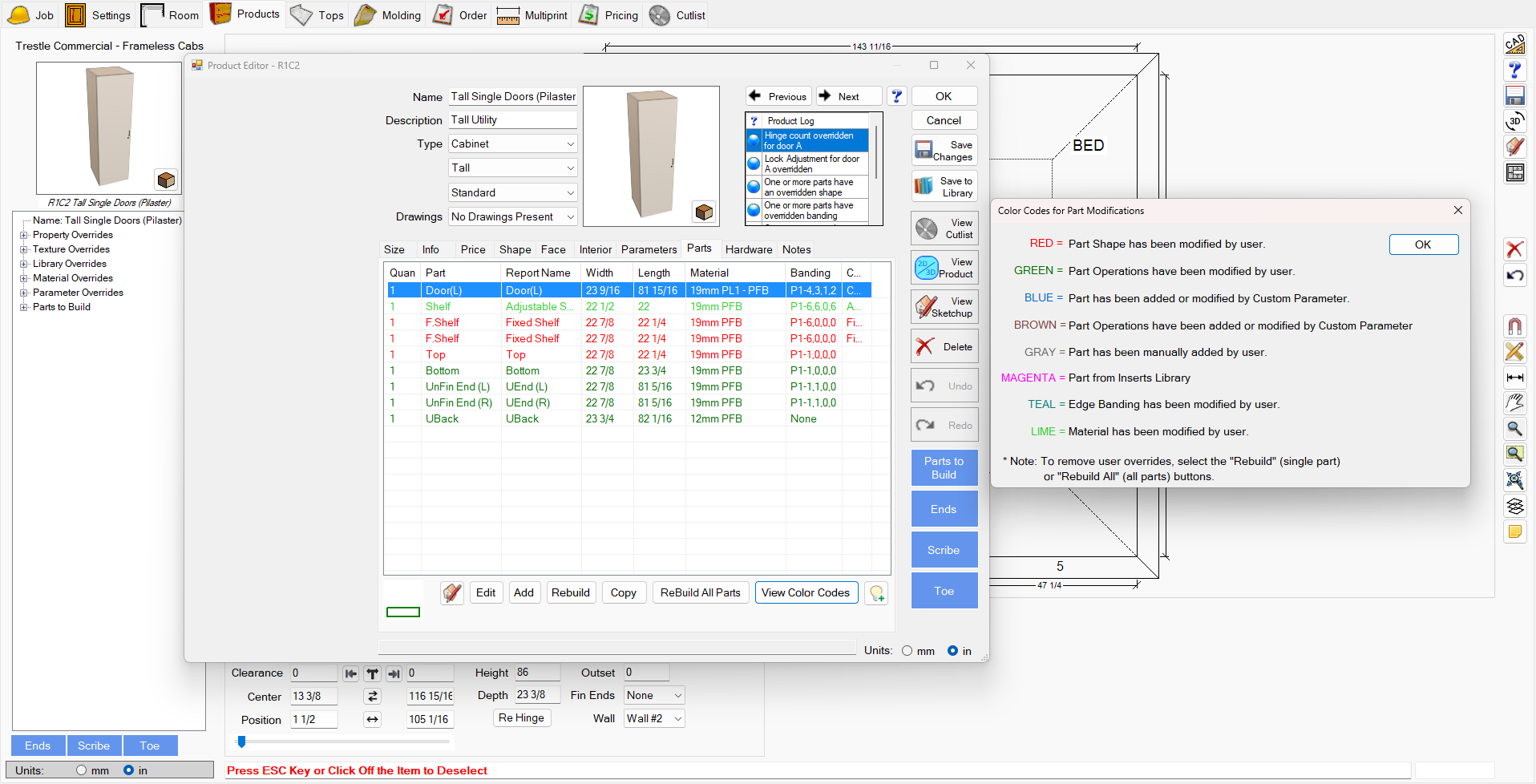Click the blue slider handle below Position

tap(241, 742)
